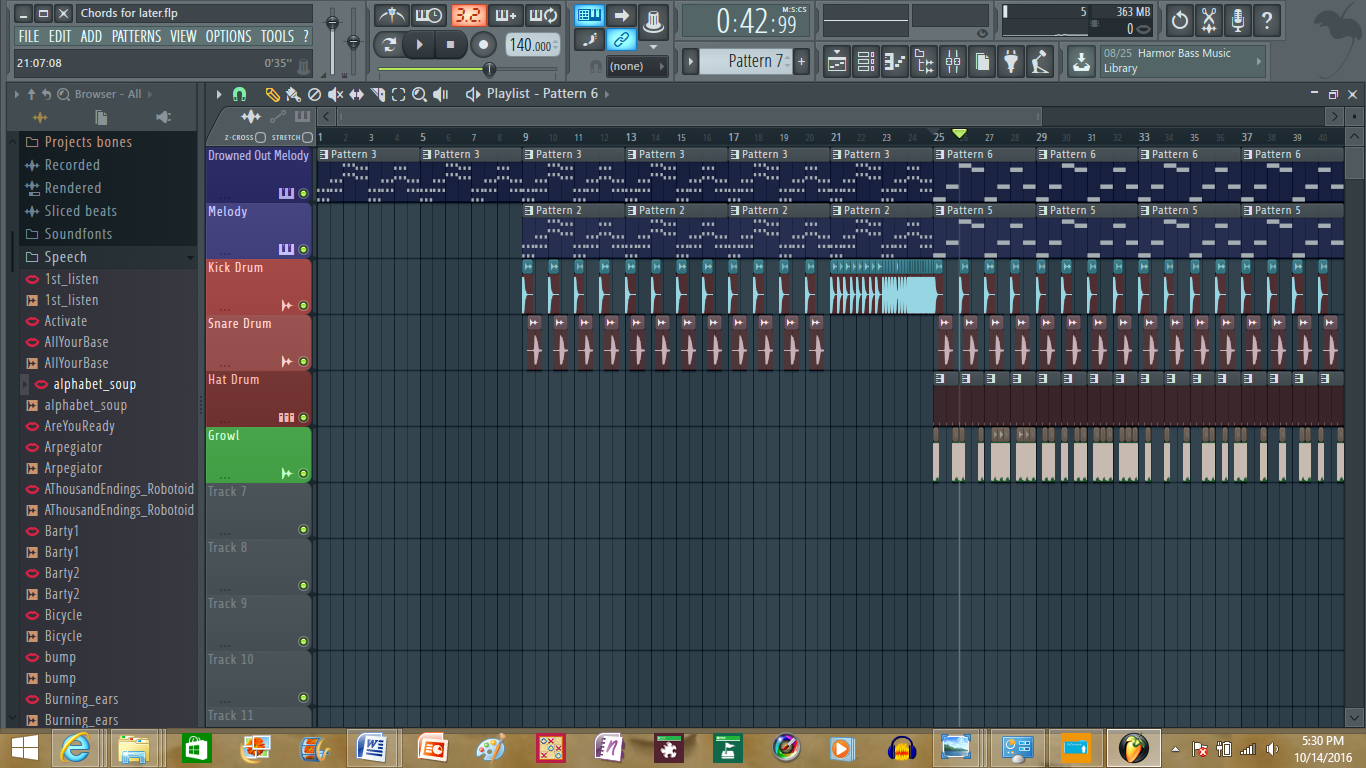Click the project copy pages icon
The height and width of the screenshot is (768, 1366).
point(982,62)
